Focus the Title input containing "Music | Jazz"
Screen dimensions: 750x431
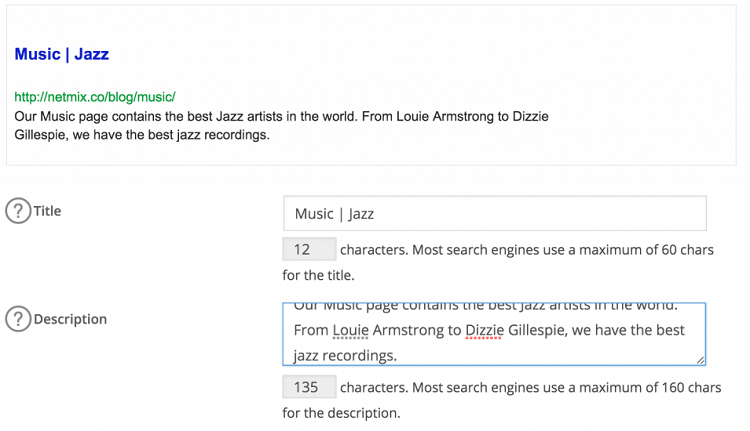(x=494, y=213)
